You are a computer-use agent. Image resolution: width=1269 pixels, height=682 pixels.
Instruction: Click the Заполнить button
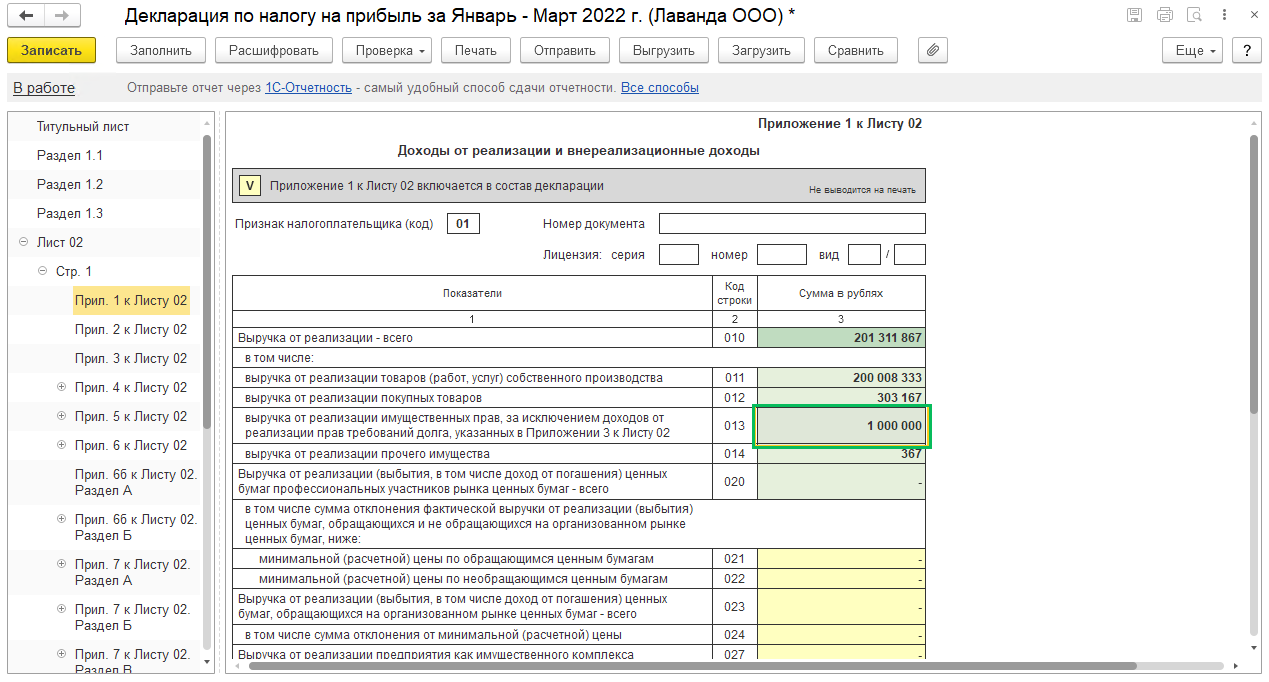(x=161, y=50)
